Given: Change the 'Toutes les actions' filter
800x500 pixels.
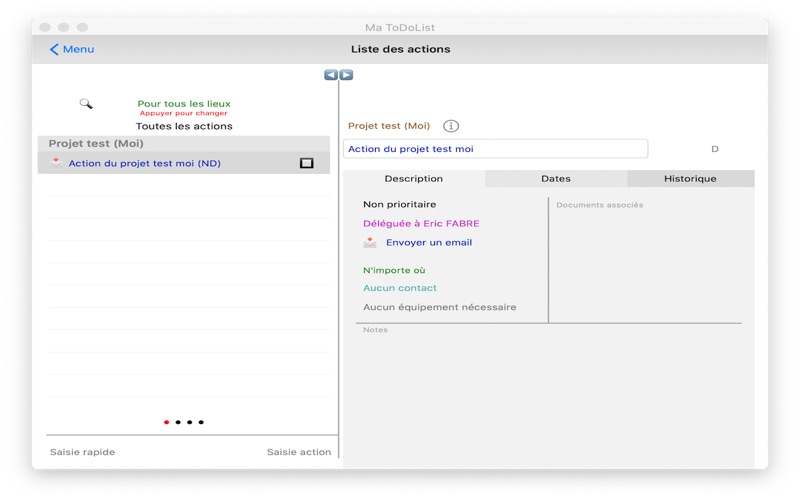Looking at the screenshot, I should 184,126.
